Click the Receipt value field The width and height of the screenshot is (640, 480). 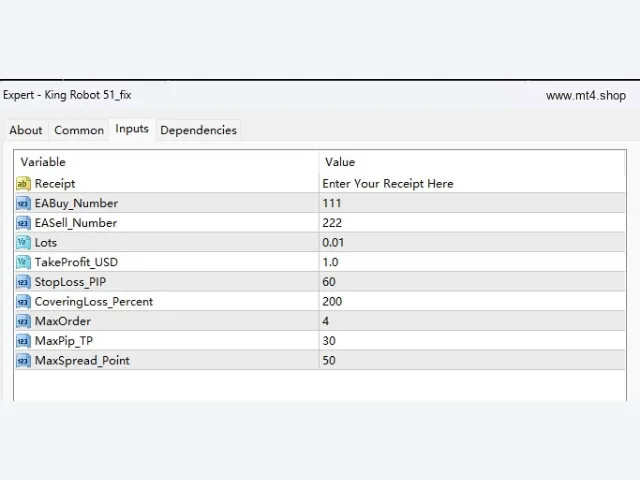pos(472,184)
